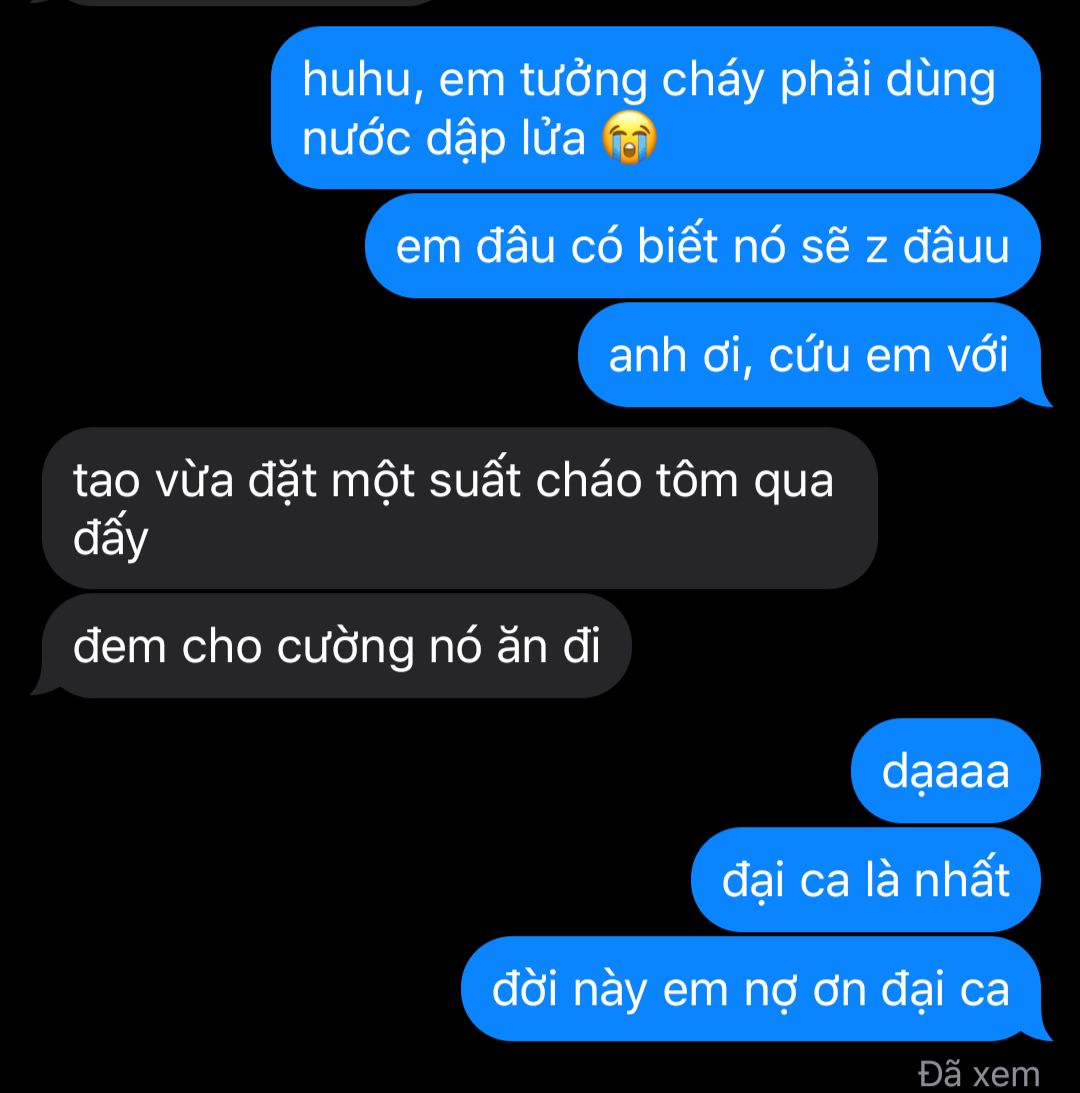The image size is (1080, 1093).
Task: Tap the 'tao vừa đặt một suất cháo tôm' message
Action: 459,508
